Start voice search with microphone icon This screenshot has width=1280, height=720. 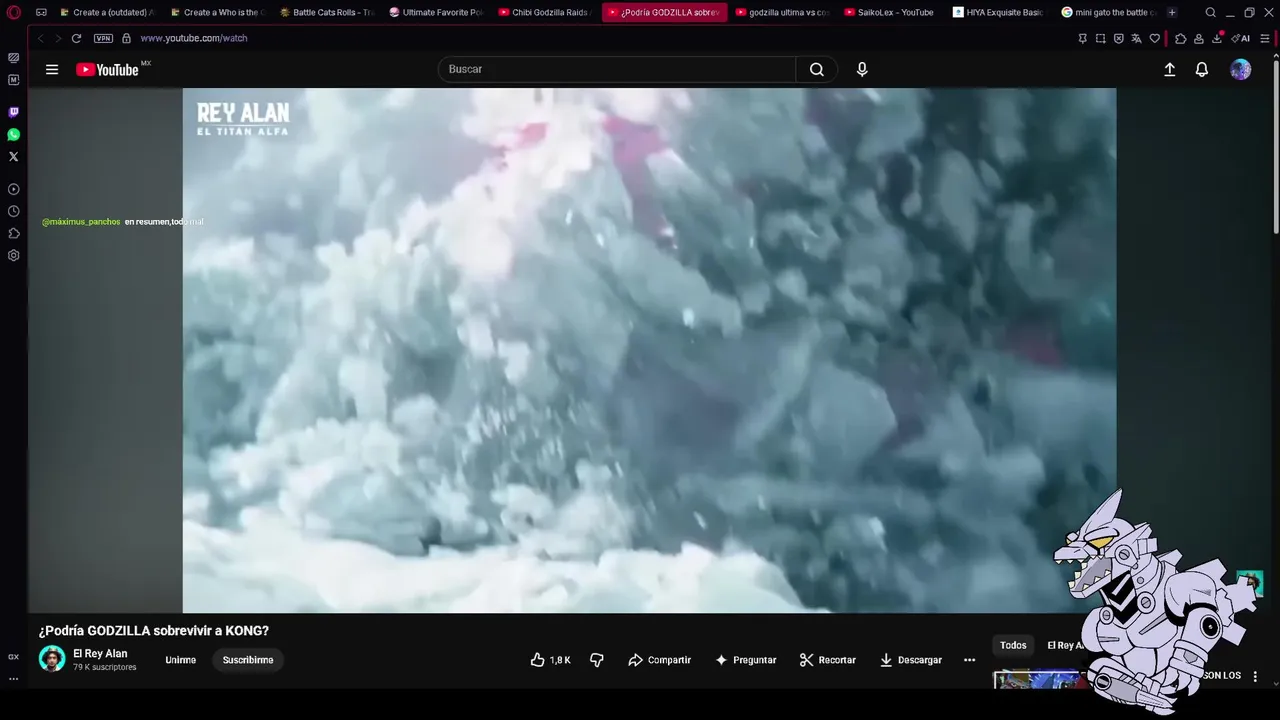pyautogui.click(x=862, y=69)
